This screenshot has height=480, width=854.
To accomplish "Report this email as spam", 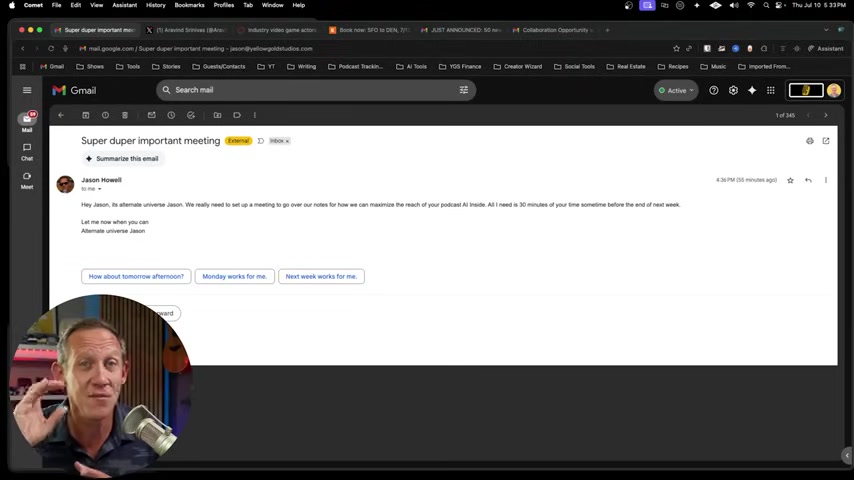I will point(105,115).
